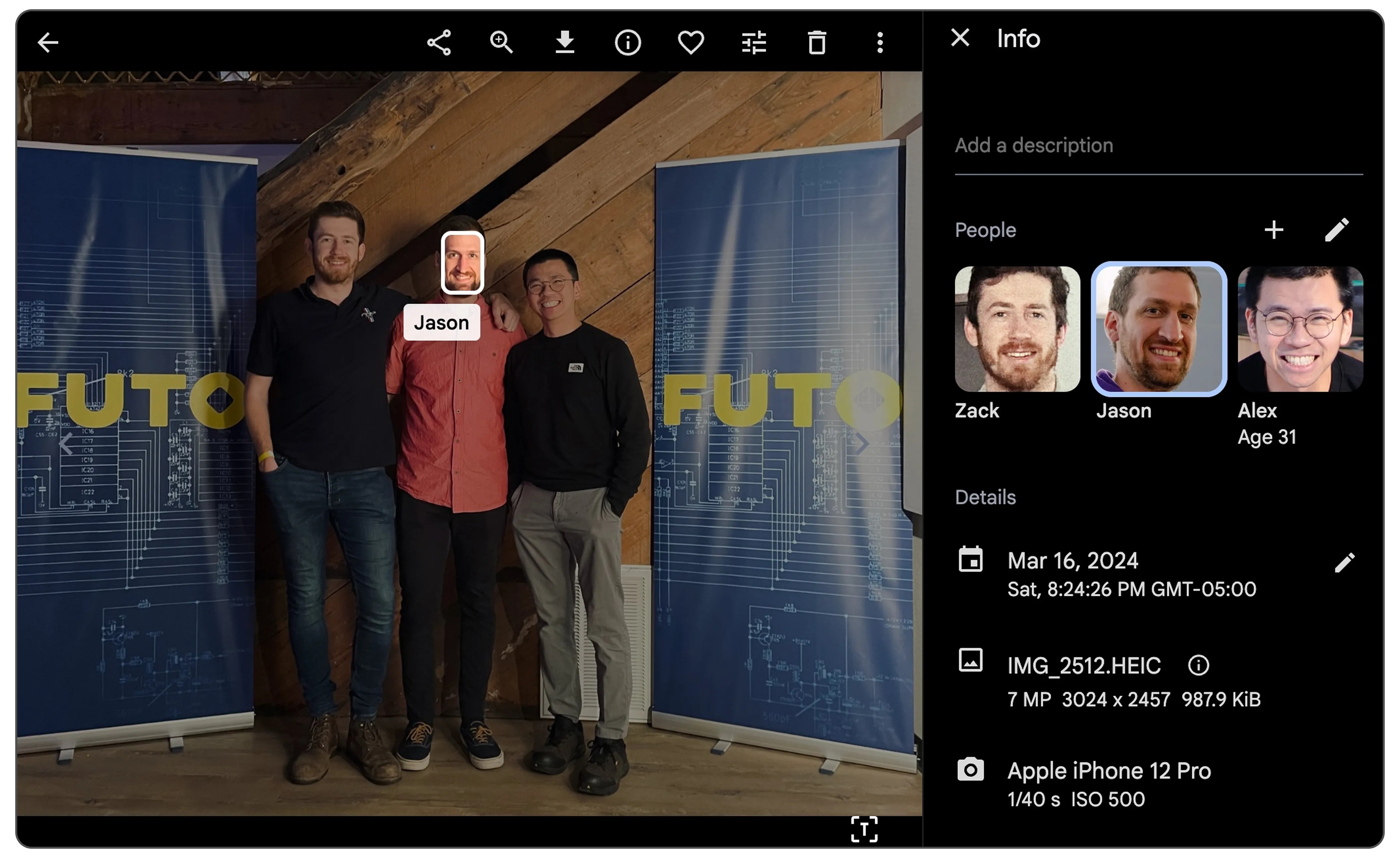Click the Jason name tag on photo
This screenshot has width=1400, height=858.
point(441,322)
